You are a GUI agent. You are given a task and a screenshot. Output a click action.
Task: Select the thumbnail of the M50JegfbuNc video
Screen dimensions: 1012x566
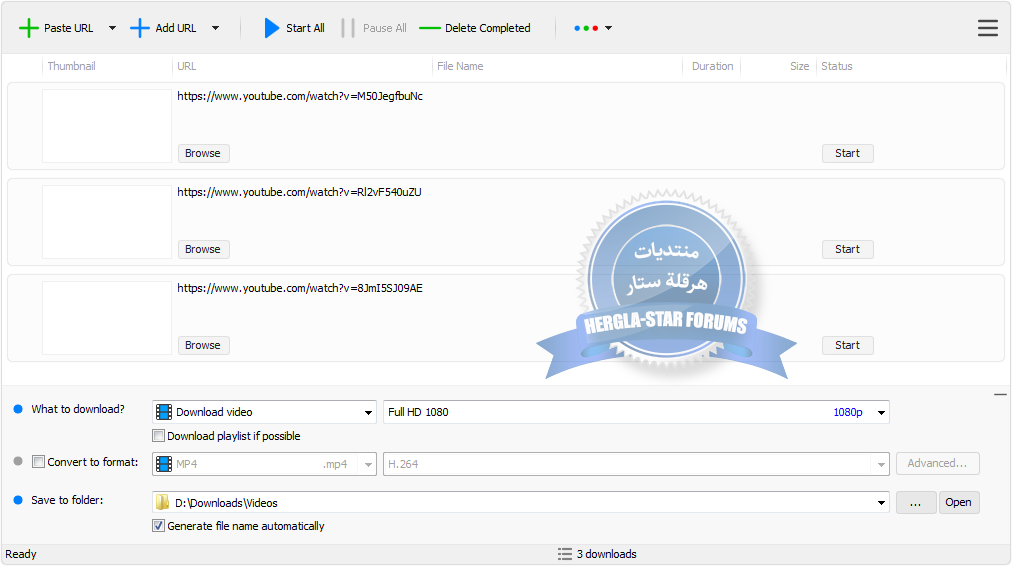(106, 126)
